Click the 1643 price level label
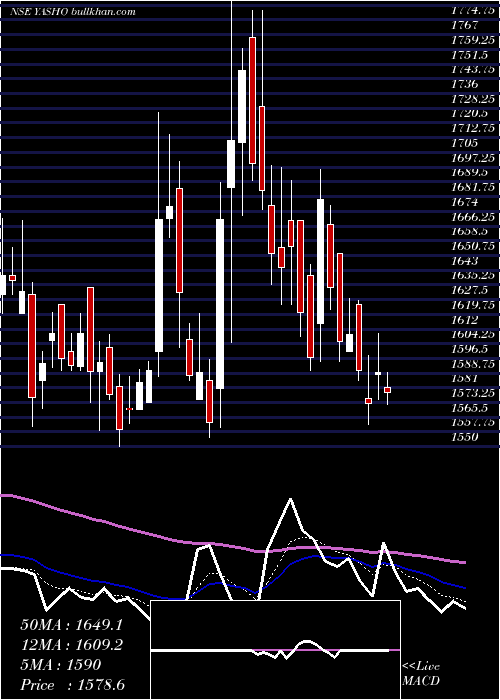The image size is (500, 700). [x=464, y=261]
